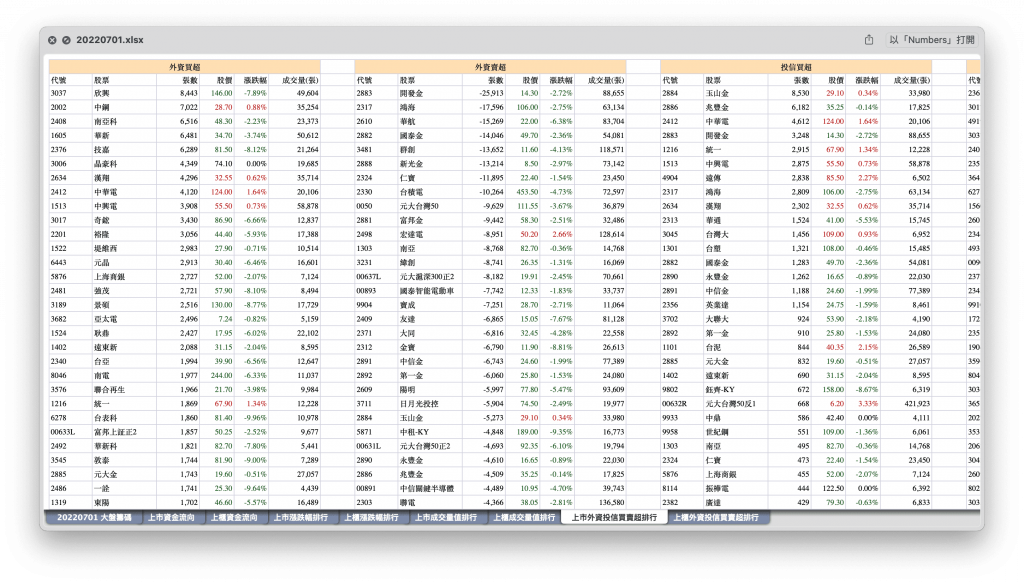Open the file with Numbers
This screenshot has width=1024, height=583.
tap(932, 40)
